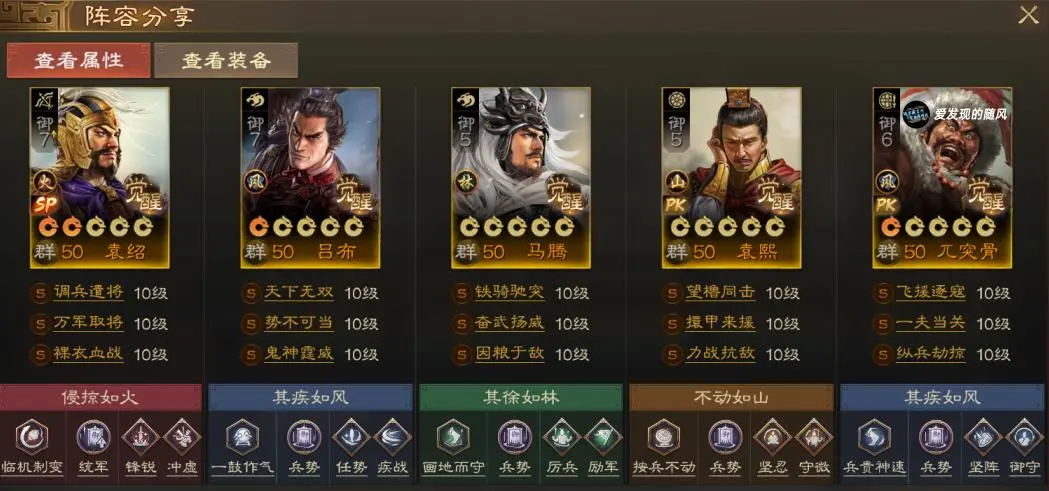Image resolution: width=1049 pixels, height=491 pixels.
Task: Click the 疾战 tactic icon
Action: tap(393, 437)
